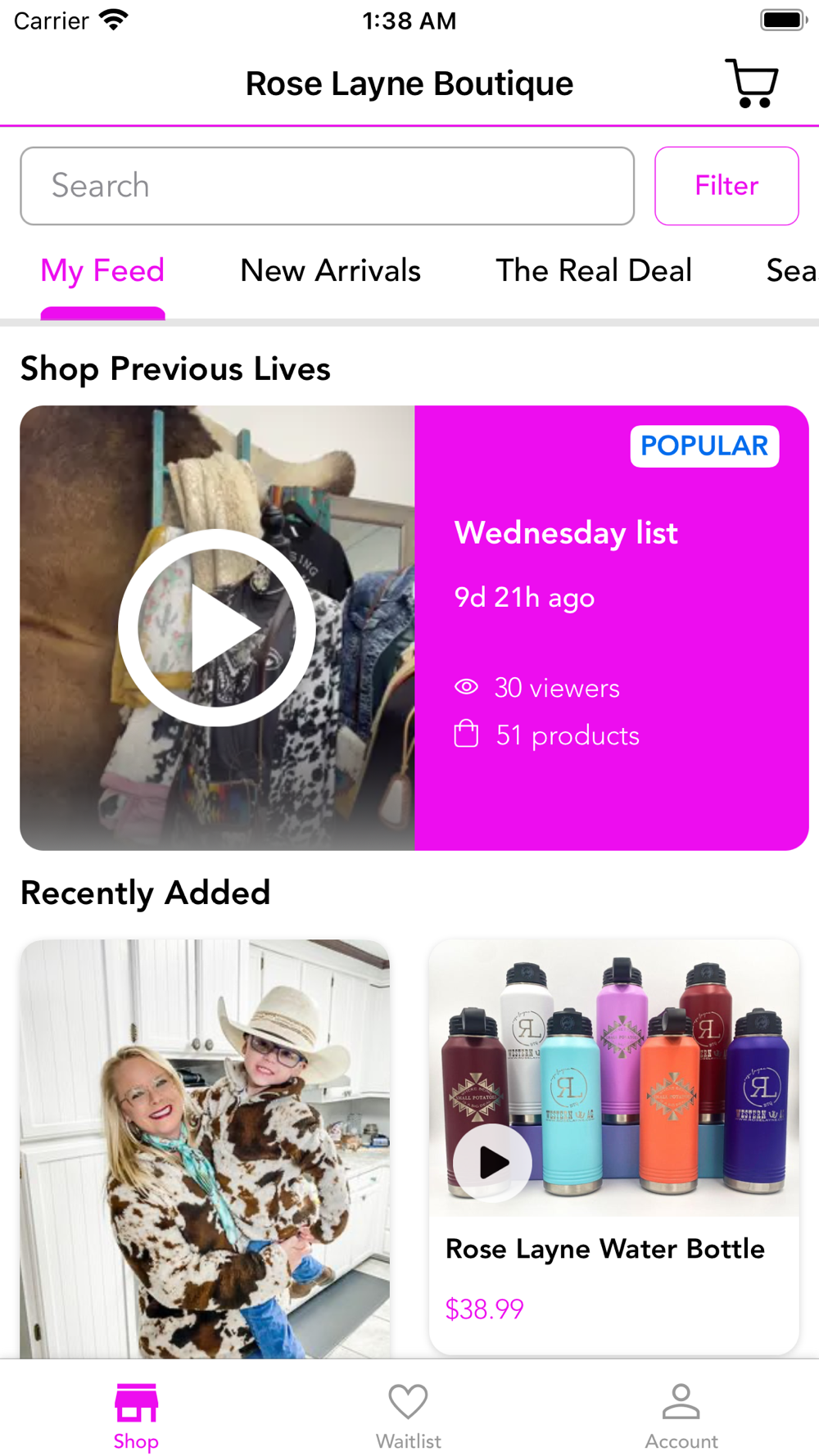Play the Wednesday list live video
Image resolution: width=819 pixels, height=1456 pixels.
[217, 627]
